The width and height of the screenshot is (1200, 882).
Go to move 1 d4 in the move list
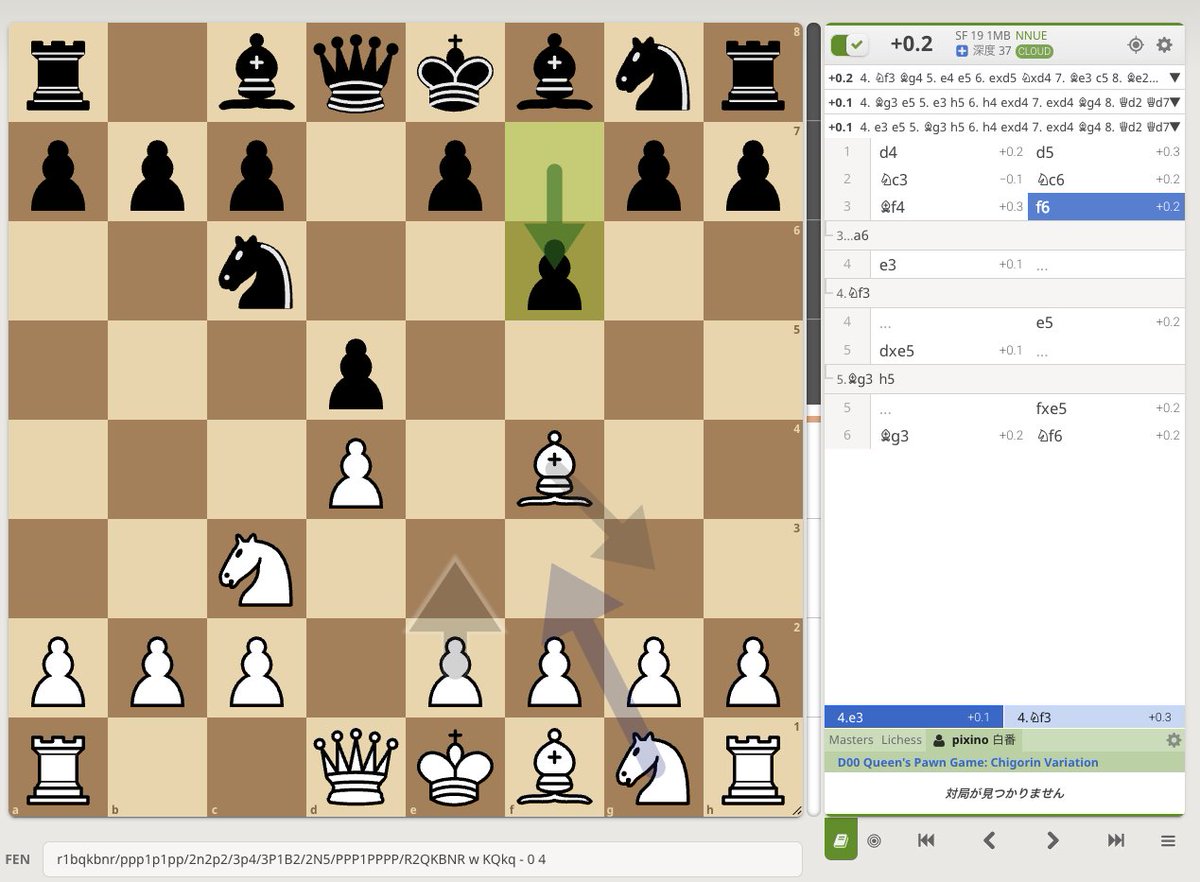point(948,153)
